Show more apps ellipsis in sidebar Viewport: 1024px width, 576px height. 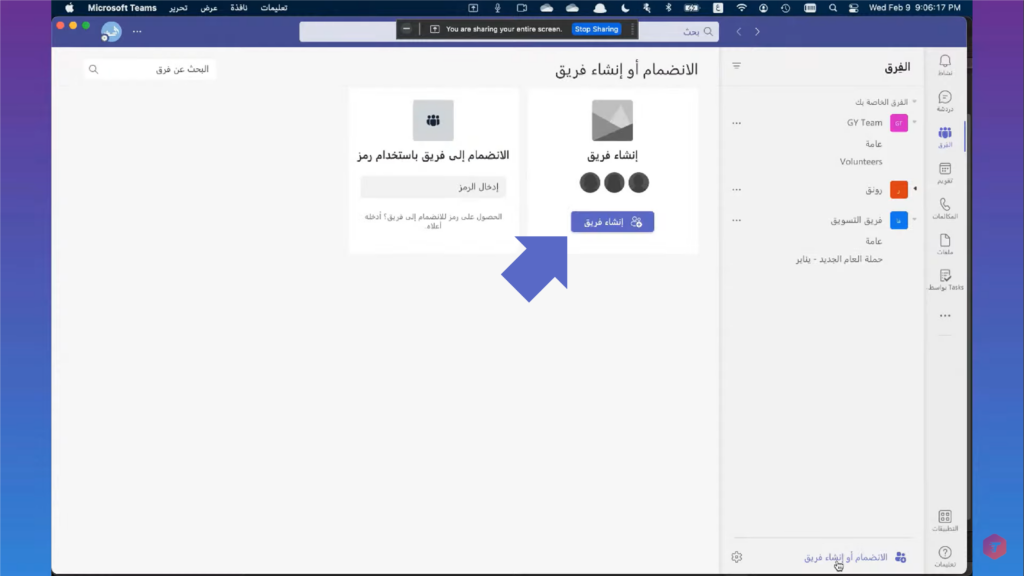(945, 315)
